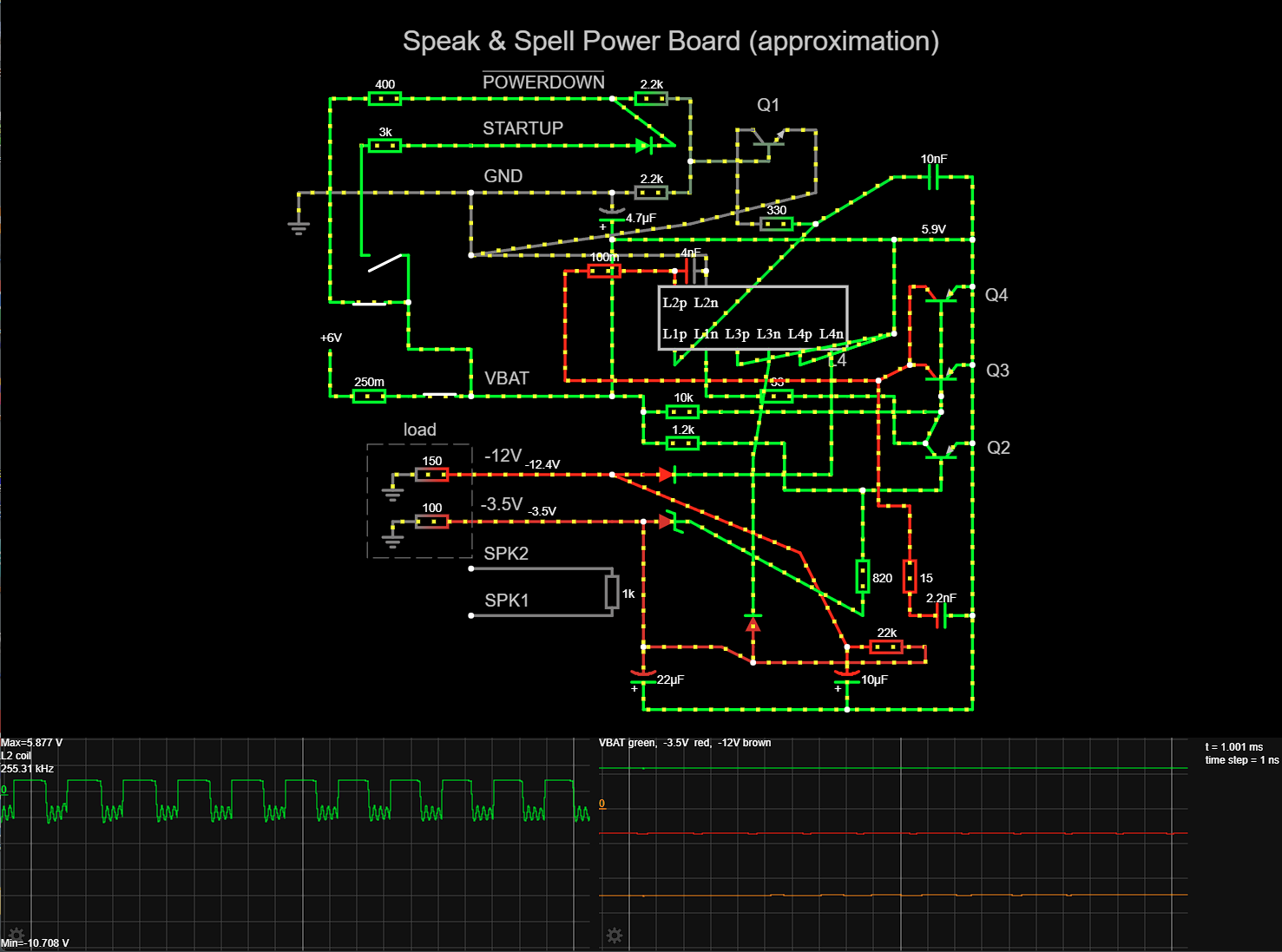Click the -3.5V output label
This screenshot has height=952, width=1282.
[502, 504]
